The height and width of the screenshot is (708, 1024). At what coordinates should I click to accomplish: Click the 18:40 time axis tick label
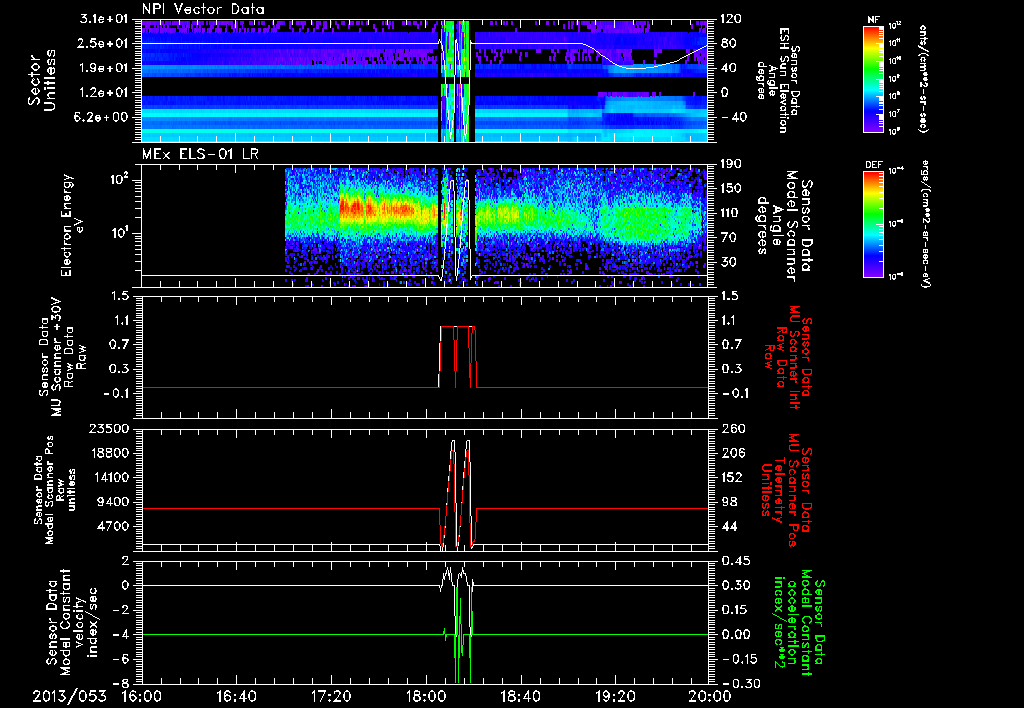point(520,696)
